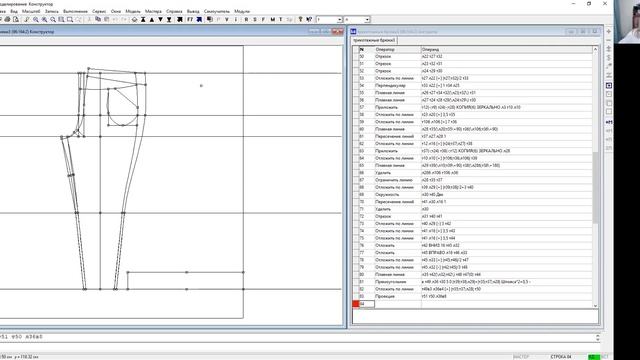Select row 69 Окружность in the table

(x=476, y=195)
